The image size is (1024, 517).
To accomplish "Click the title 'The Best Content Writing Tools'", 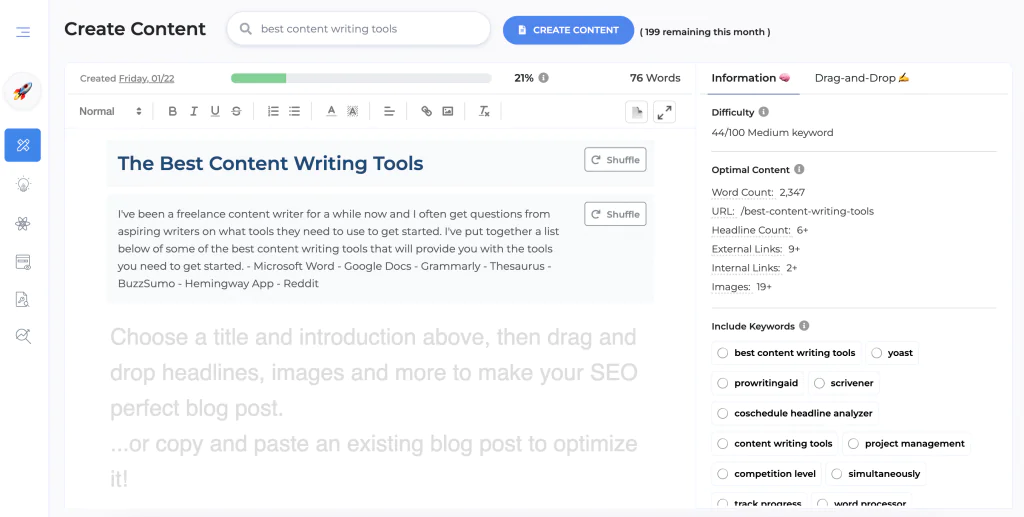I will point(270,163).
